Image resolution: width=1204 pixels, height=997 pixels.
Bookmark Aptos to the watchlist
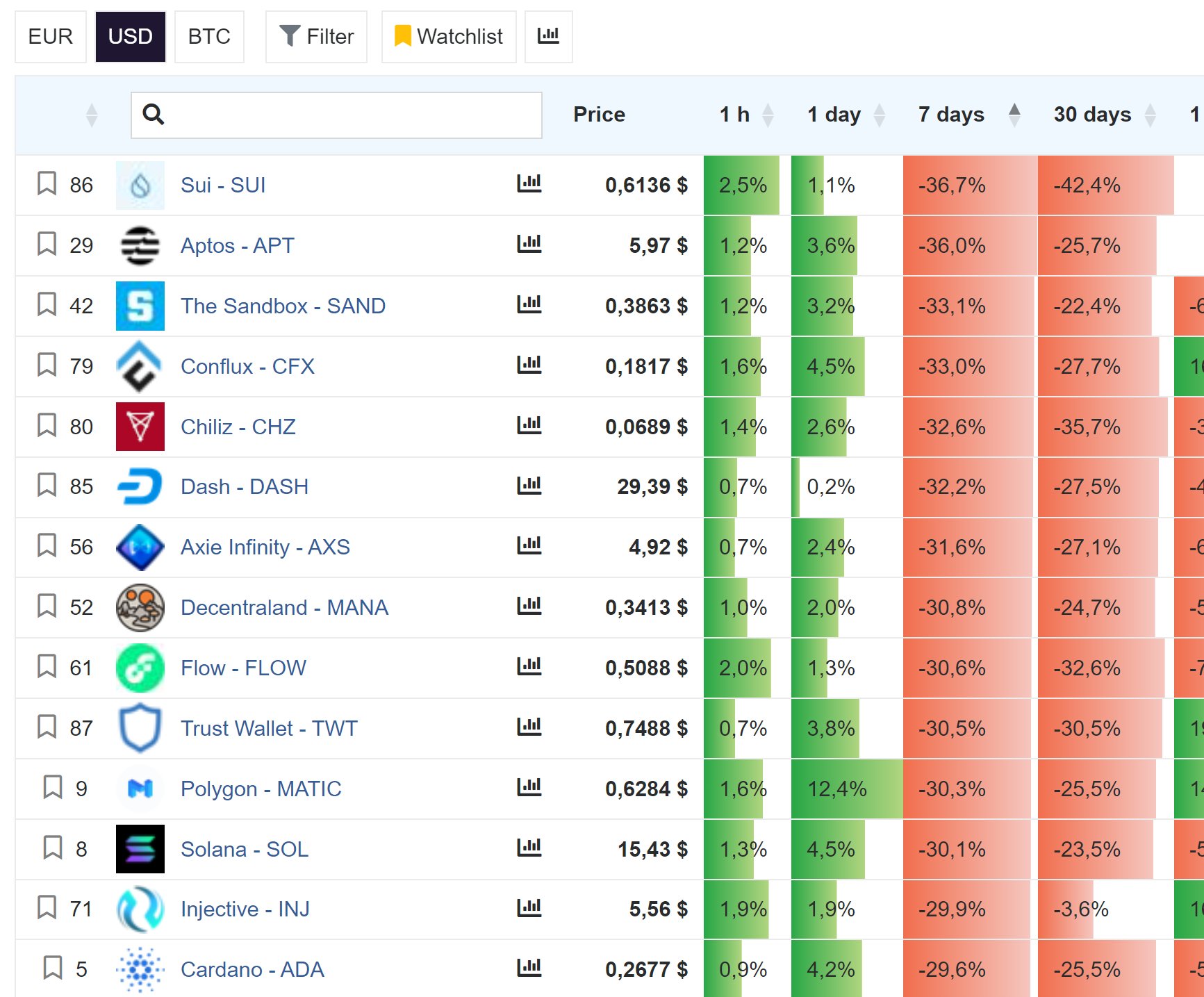tap(47, 245)
